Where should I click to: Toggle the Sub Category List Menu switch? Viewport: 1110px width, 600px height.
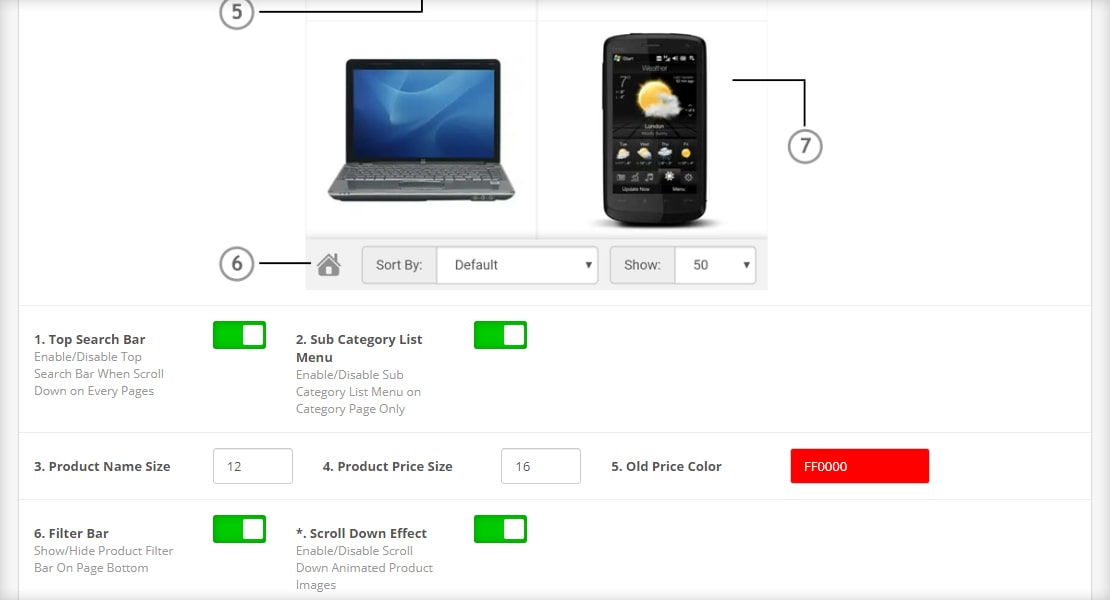point(500,335)
